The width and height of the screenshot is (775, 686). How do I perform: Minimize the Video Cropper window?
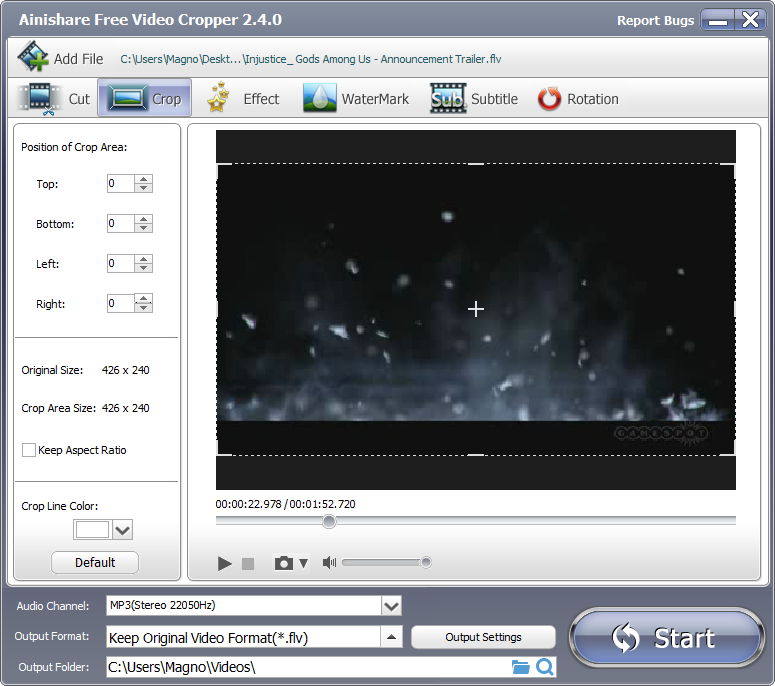[x=717, y=20]
